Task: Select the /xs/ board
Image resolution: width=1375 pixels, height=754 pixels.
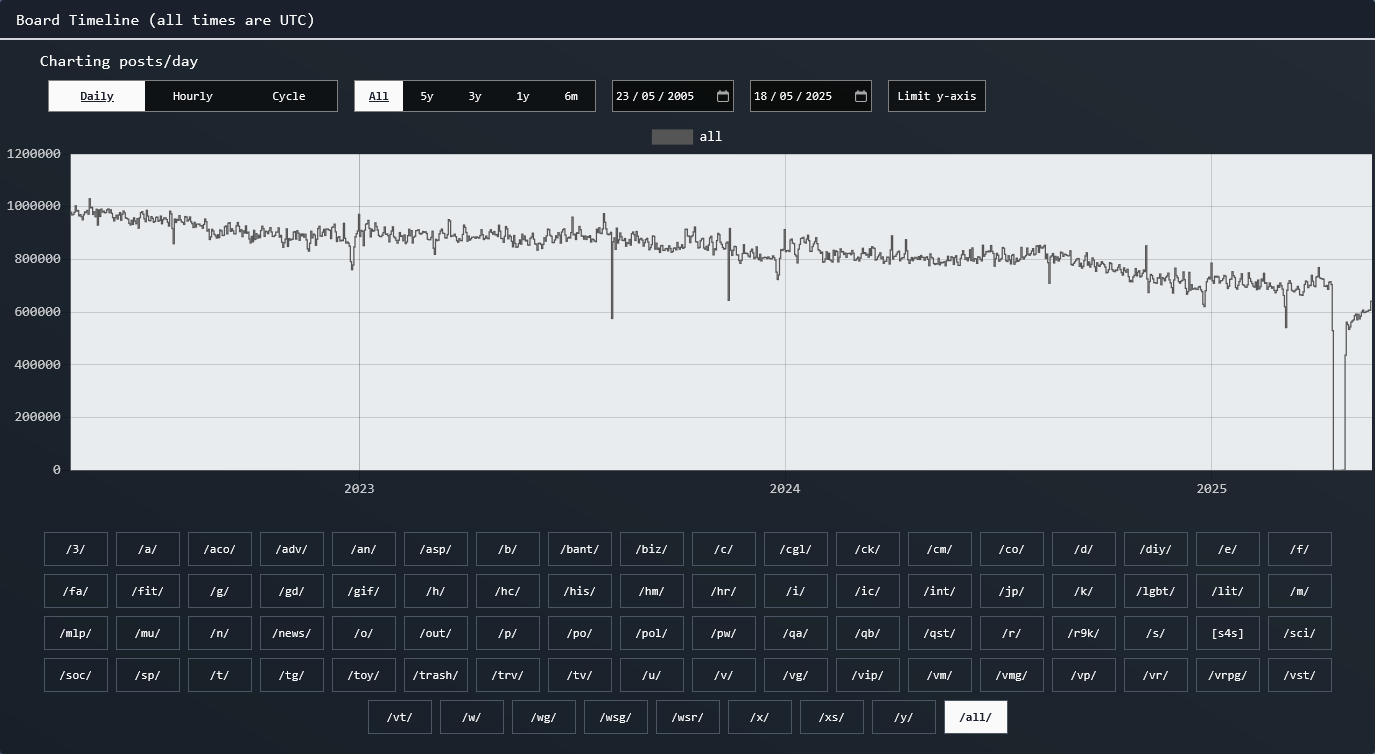Action: click(x=832, y=717)
